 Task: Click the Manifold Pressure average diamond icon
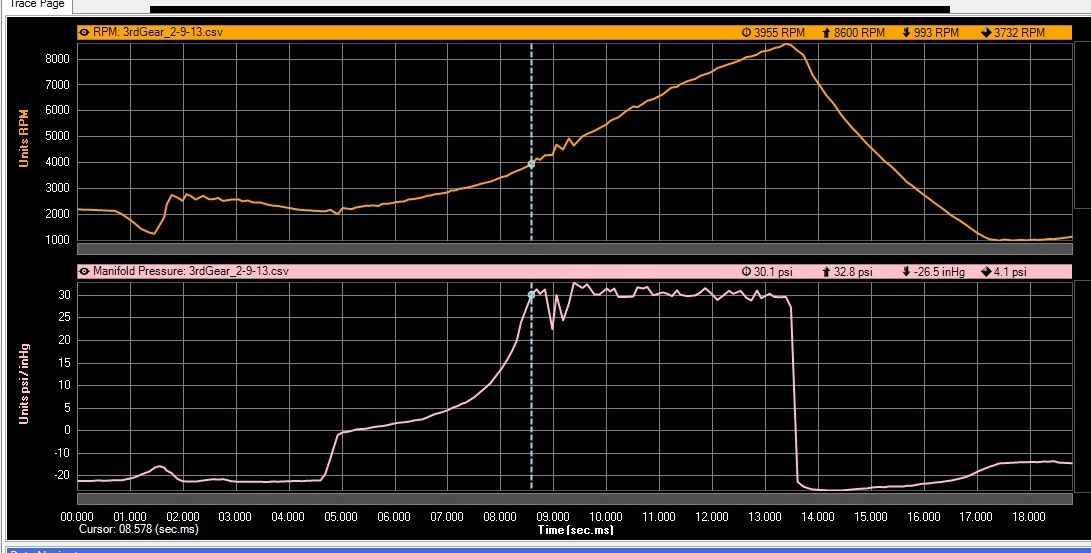click(x=985, y=271)
